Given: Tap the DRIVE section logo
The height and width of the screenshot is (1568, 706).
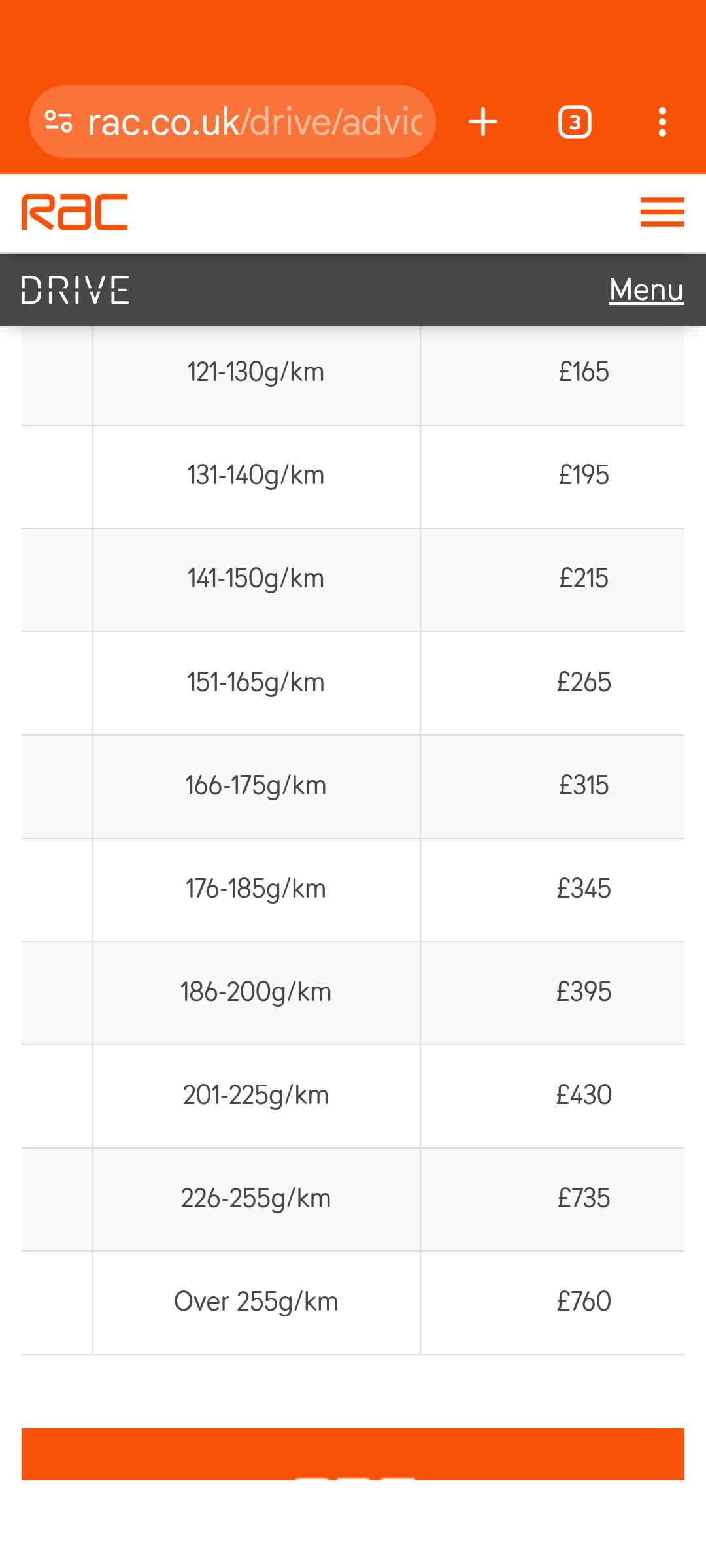Looking at the screenshot, I should 75,290.
